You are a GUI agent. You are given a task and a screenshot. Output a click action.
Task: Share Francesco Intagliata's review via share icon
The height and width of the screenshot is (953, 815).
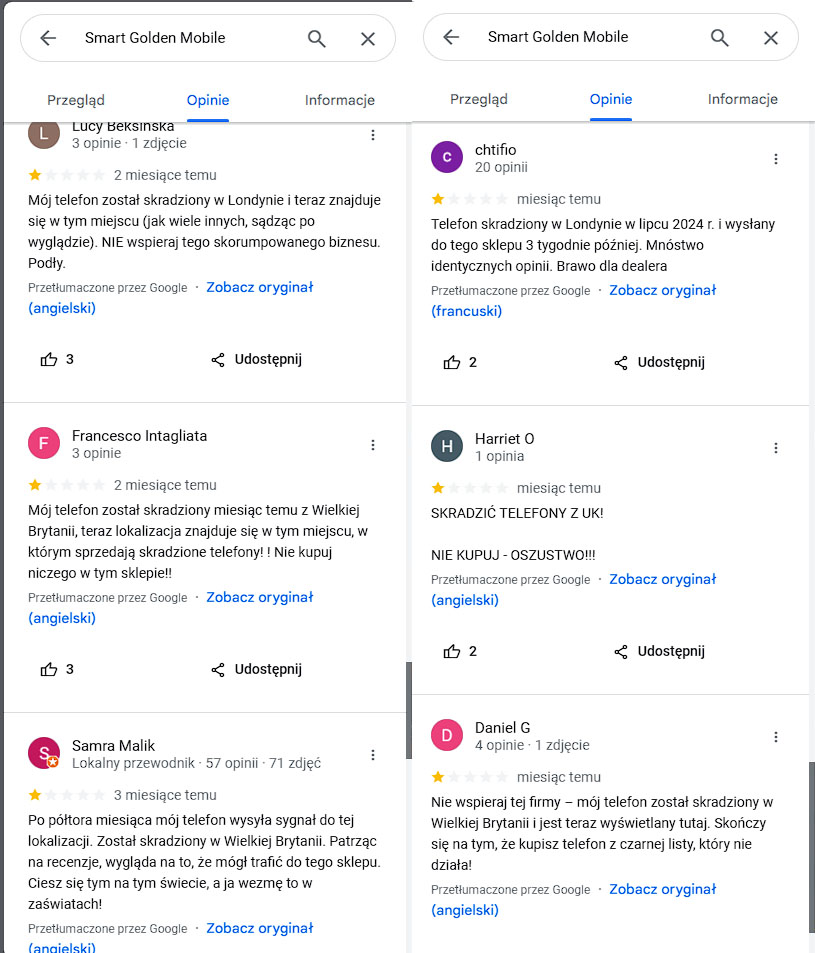[x=218, y=670]
